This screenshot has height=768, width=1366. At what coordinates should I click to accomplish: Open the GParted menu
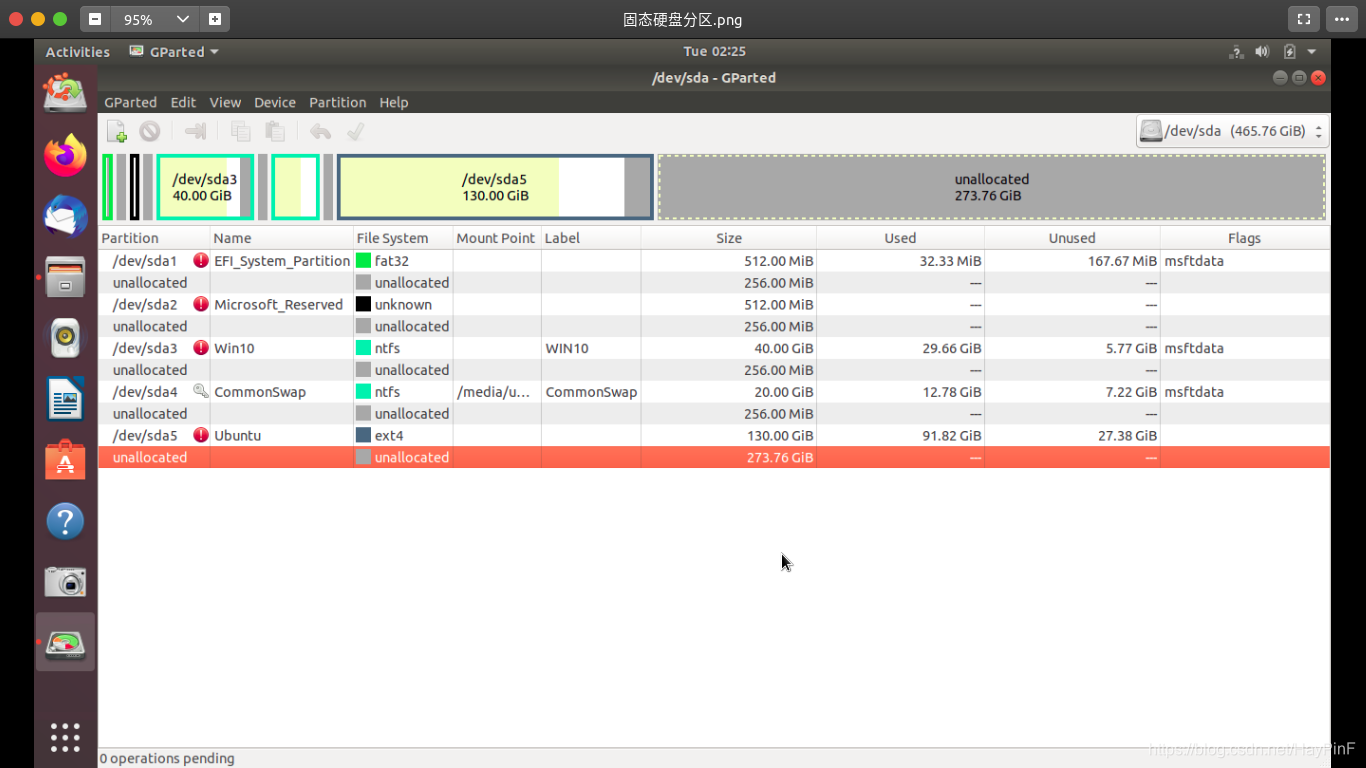click(x=131, y=102)
